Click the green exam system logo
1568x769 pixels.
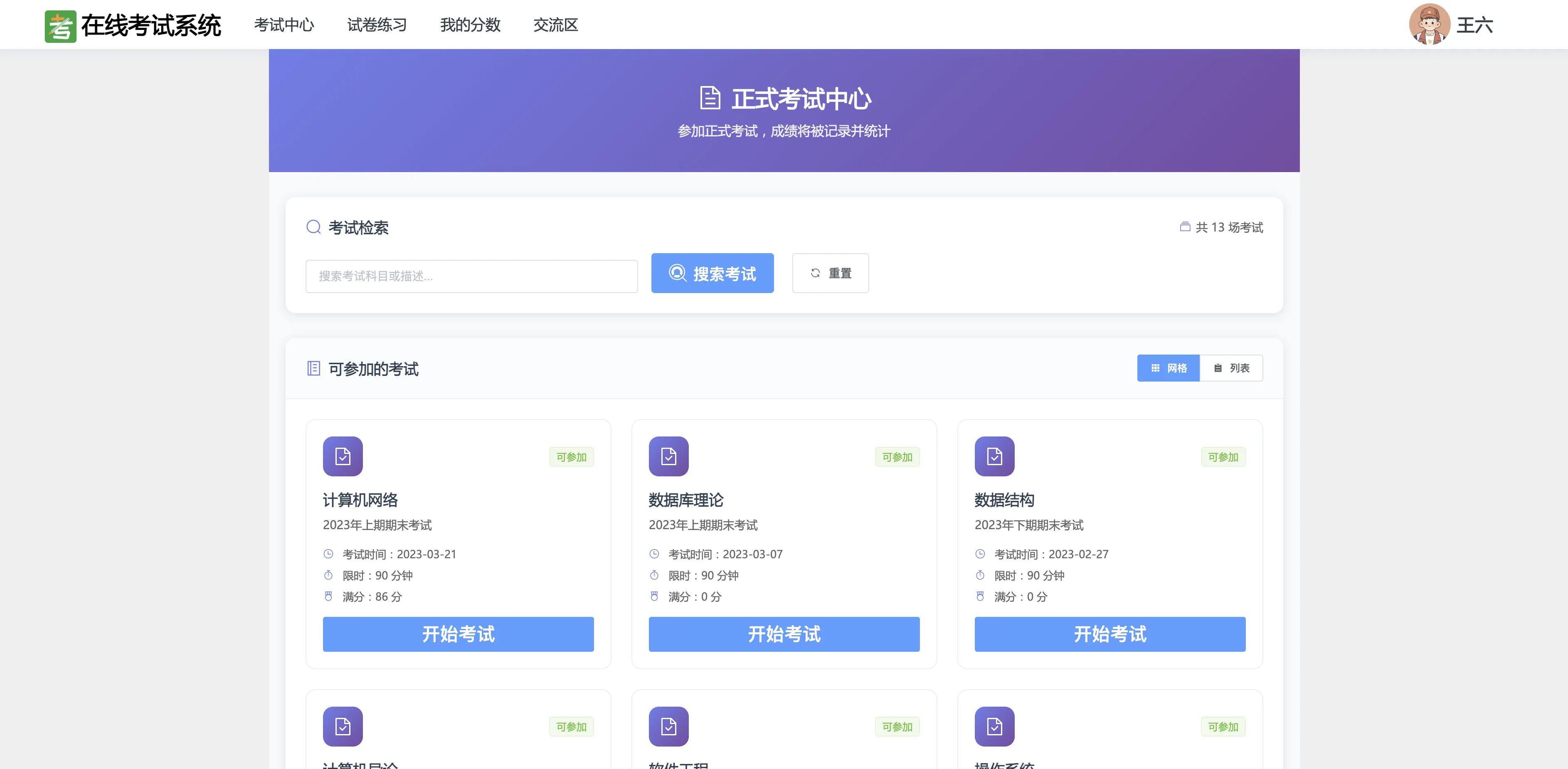(x=60, y=26)
